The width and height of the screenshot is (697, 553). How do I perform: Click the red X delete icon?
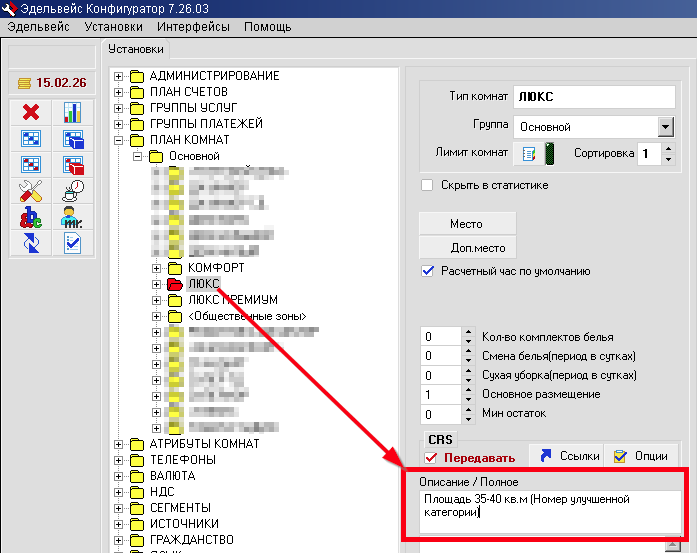pos(31,113)
